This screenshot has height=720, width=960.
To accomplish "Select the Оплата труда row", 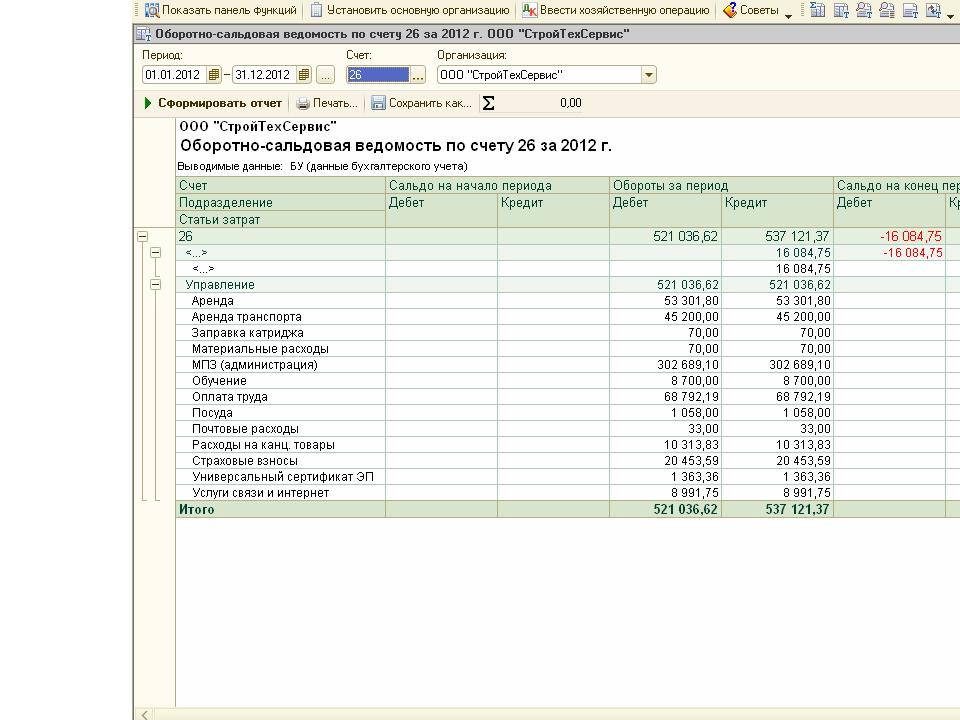I will tap(567, 397).
